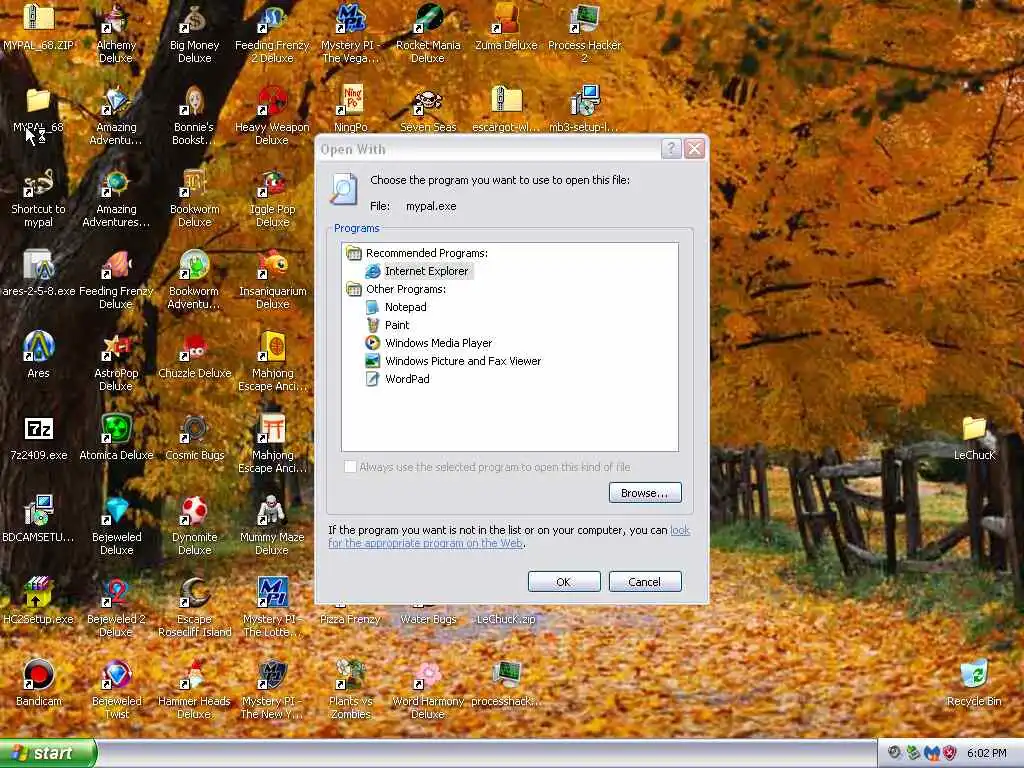Click Plants vs Zombies desktop icon

click(x=351, y=690)
